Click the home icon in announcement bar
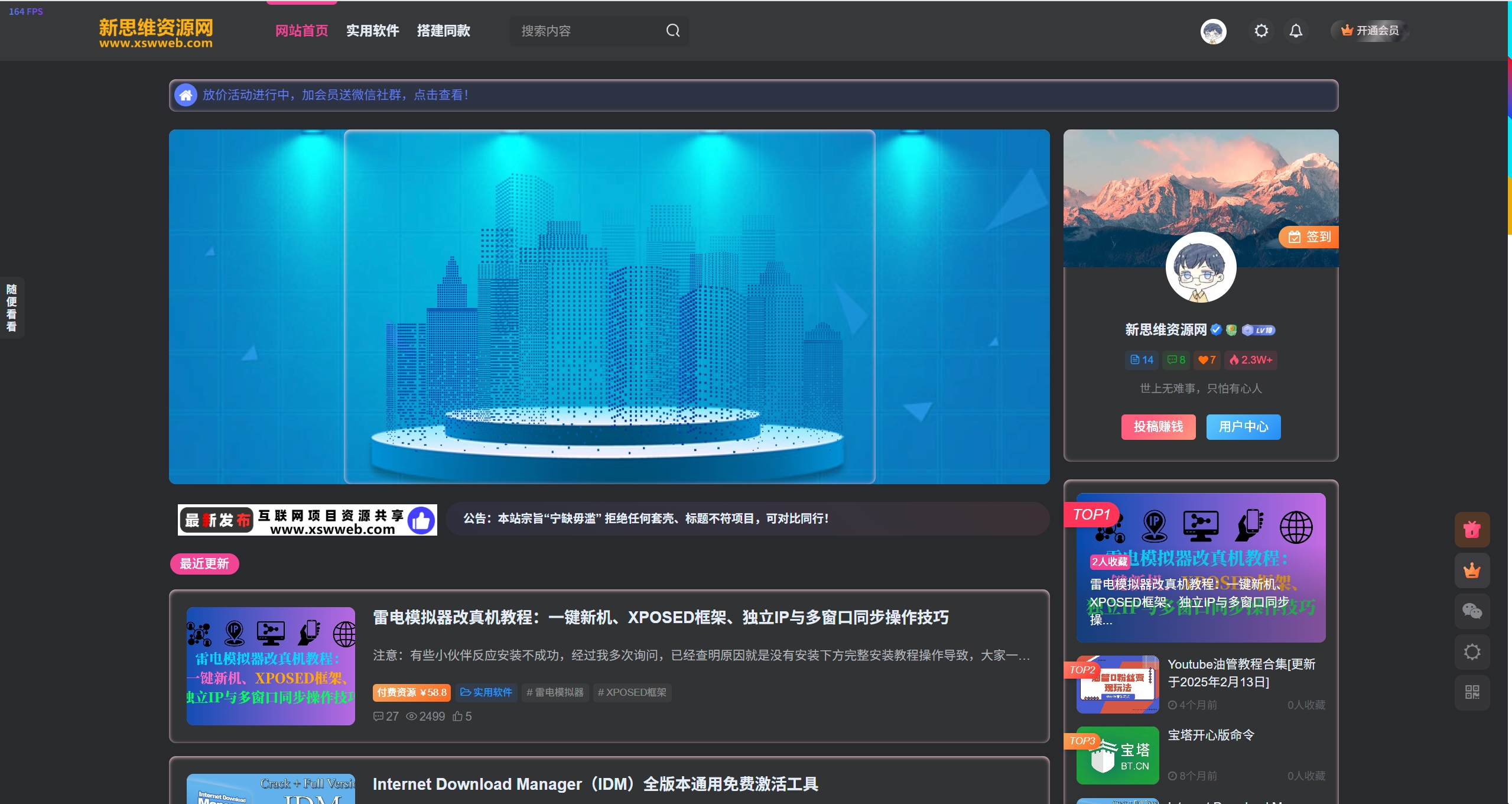The width and height of the screenshot is (1512, 804). tap(186, 95)
